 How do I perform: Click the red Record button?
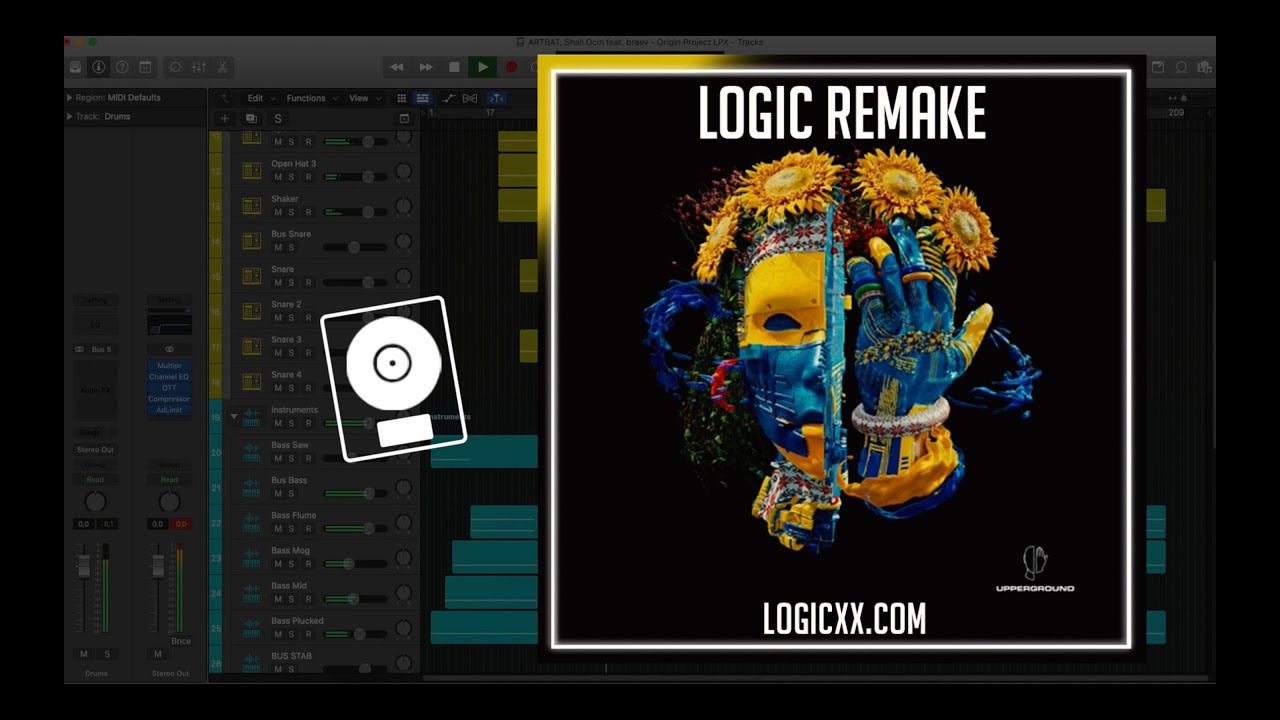511,67
